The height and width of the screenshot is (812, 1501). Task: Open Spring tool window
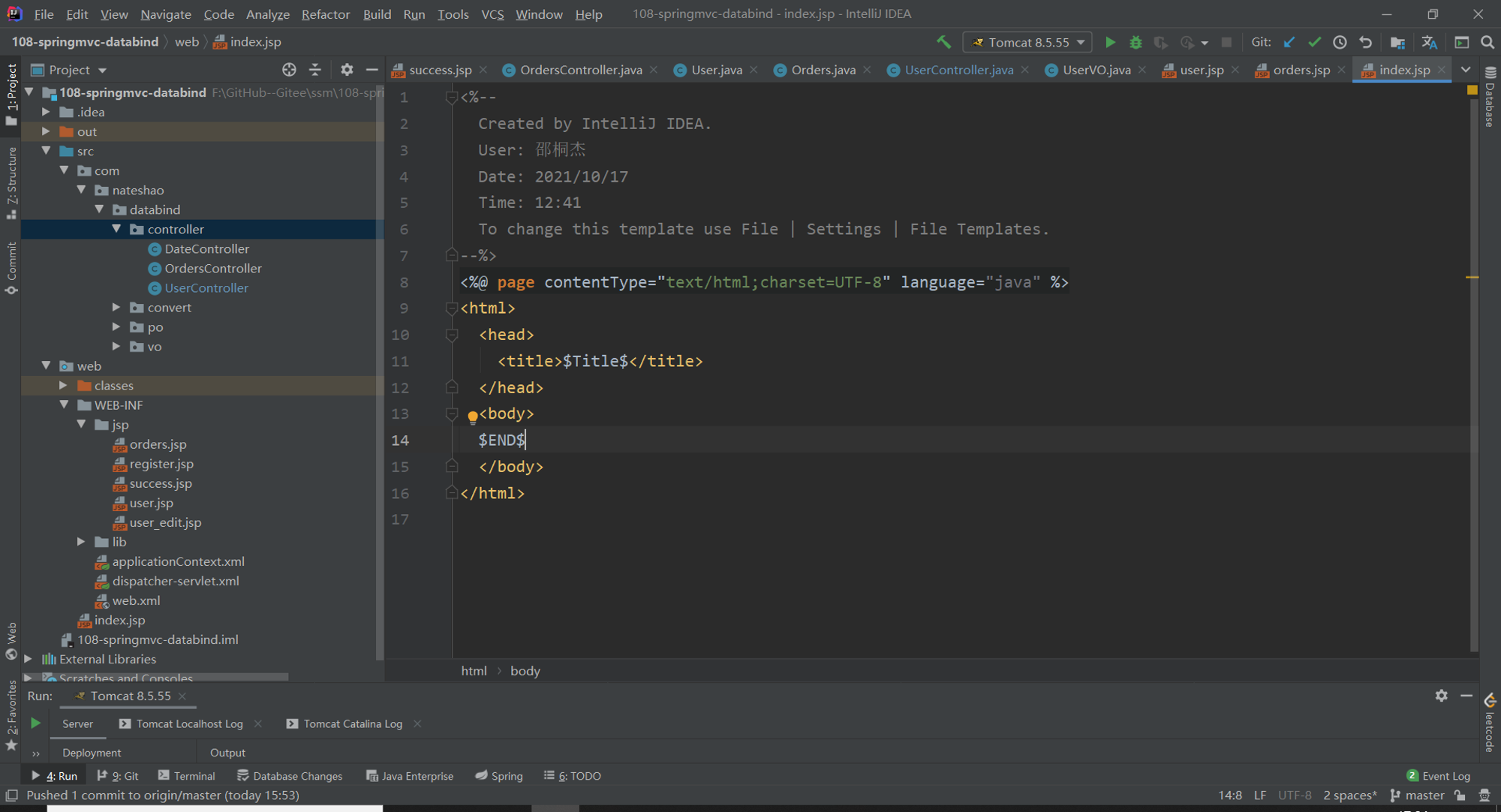click(x=499, y=776)
